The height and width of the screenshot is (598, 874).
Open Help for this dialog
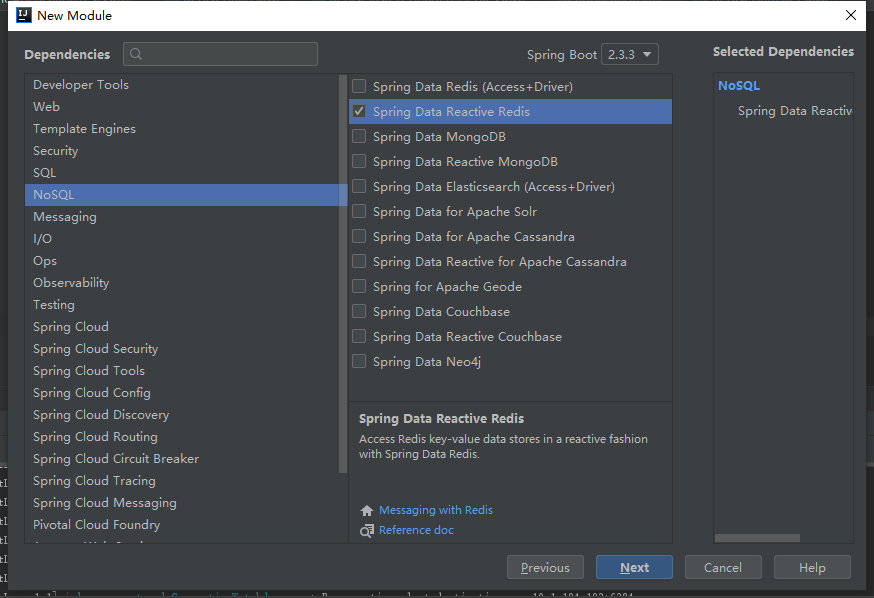(x=812, y=567)
